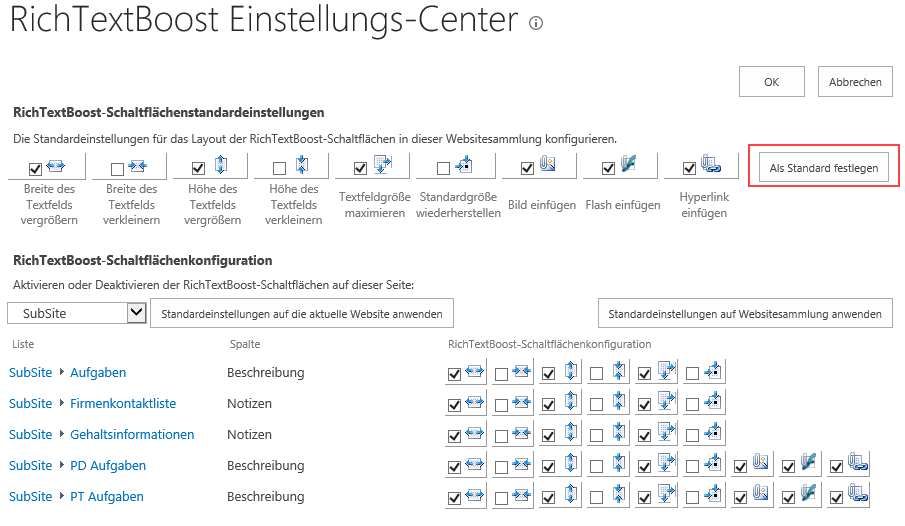Click the Standardgröße wiederherstellen icon in defaults

[x=463, y=165]
